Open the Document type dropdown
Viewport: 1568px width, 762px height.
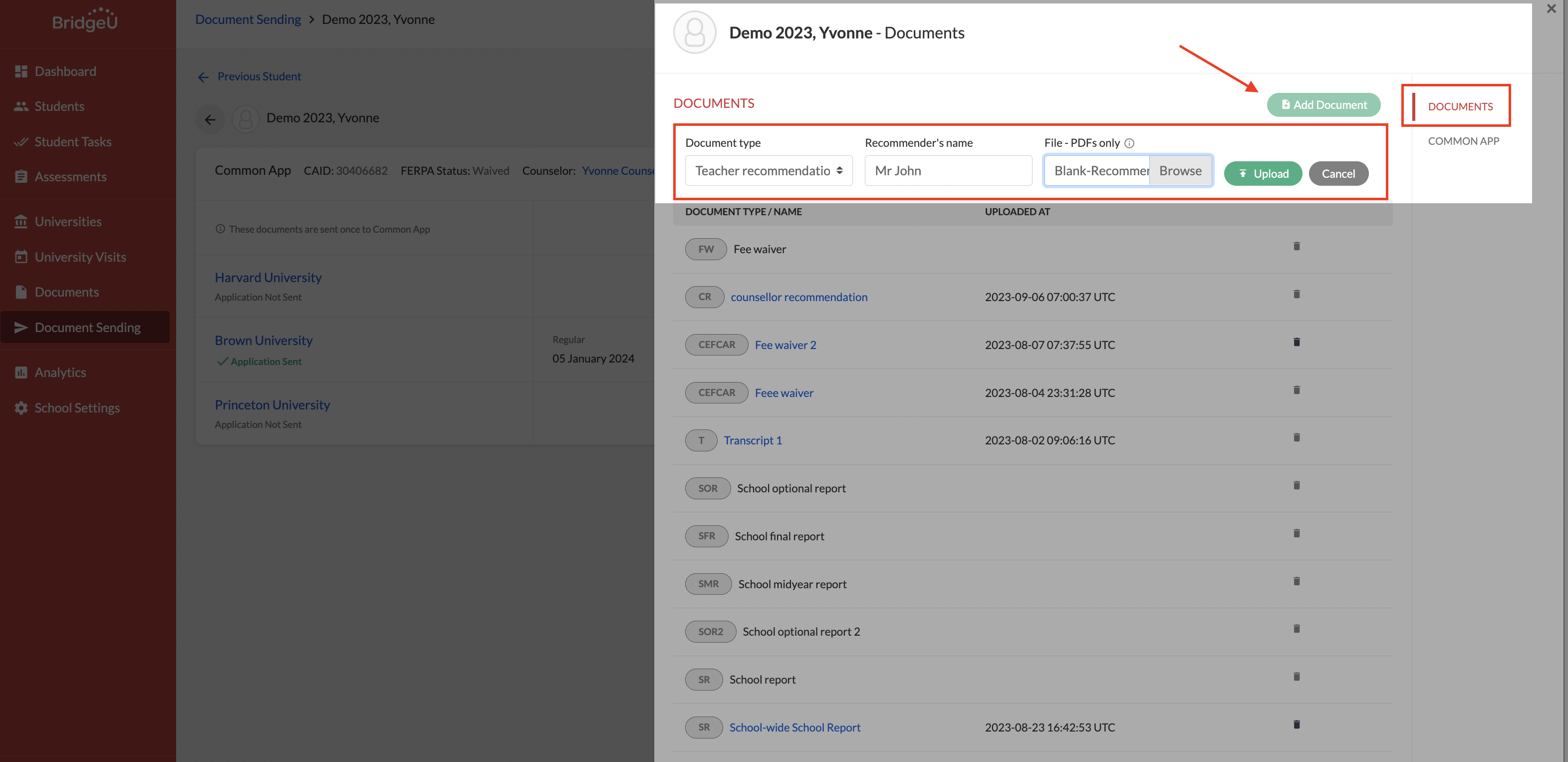769,171
